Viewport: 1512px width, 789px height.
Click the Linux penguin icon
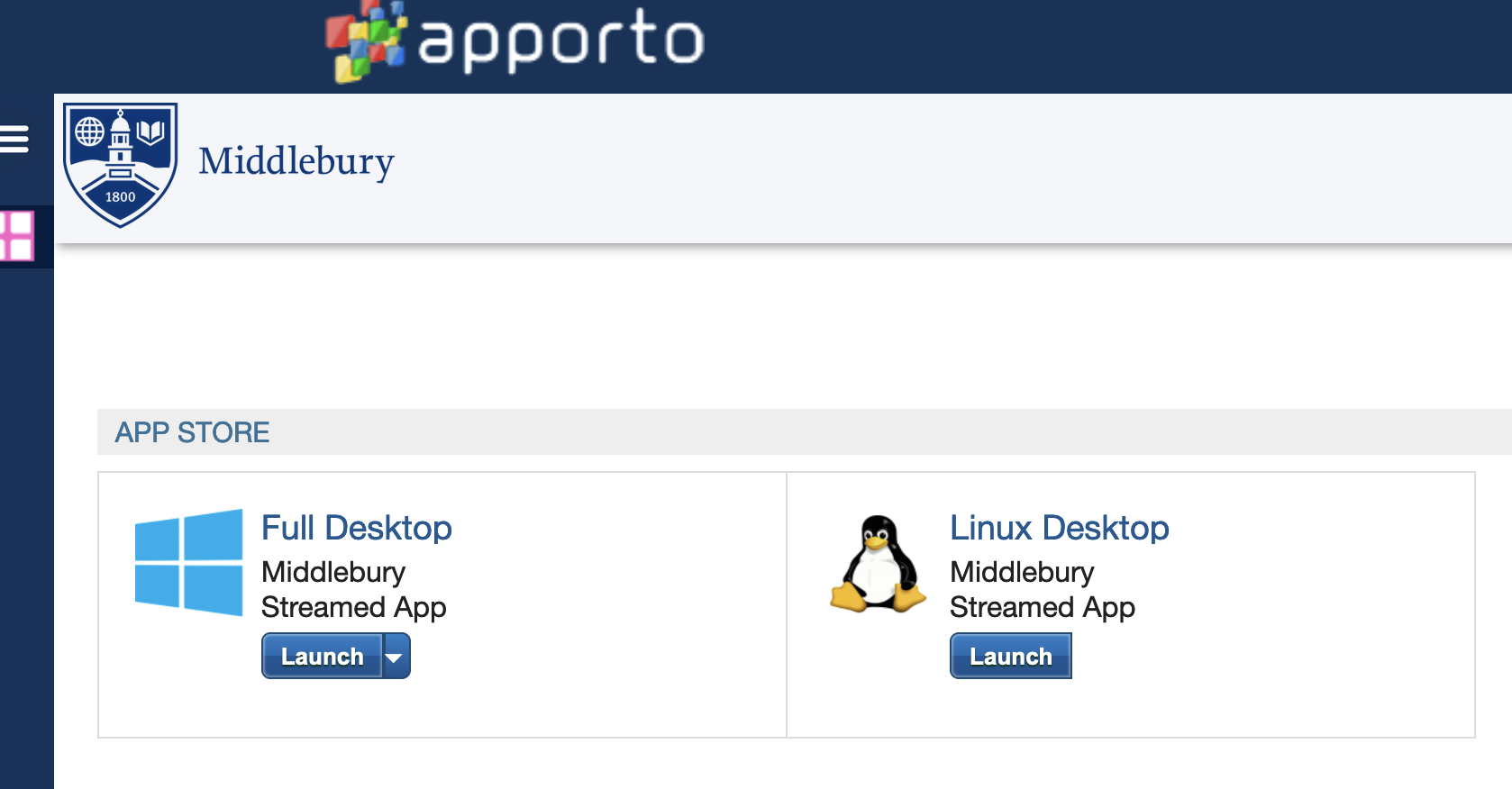878,565
